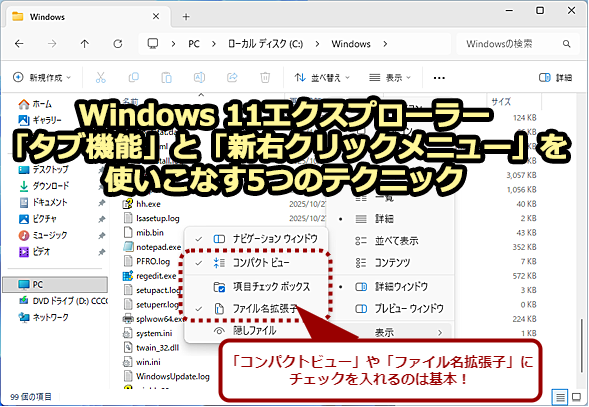The height and width of the screenshot is (407, 589).
Task: Click the Cut scissors icon
Action: pos(100,78)
